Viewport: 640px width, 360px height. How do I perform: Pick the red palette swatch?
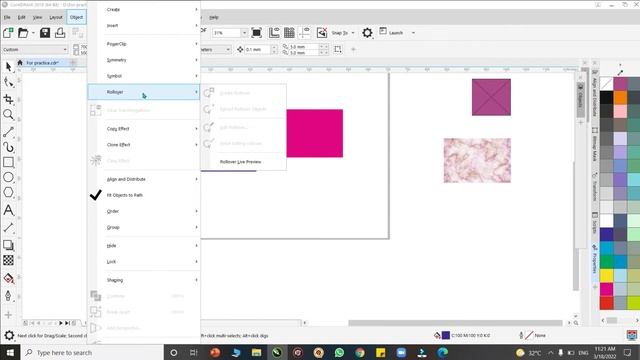click(x=607, y=302)
